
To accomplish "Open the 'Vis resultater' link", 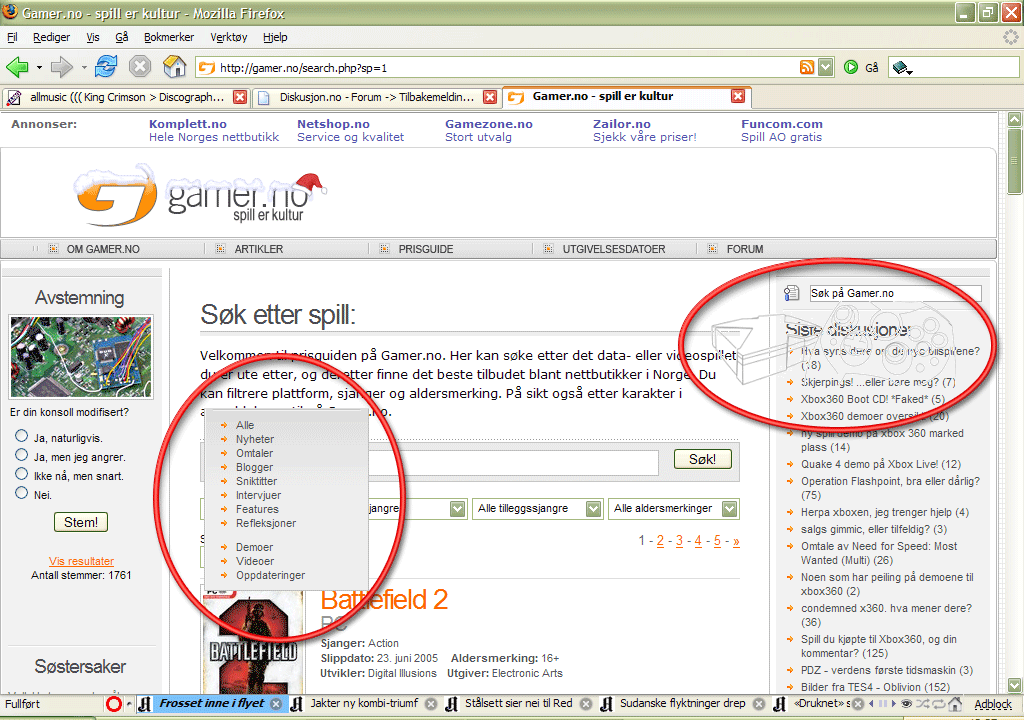I will [81, 561].
